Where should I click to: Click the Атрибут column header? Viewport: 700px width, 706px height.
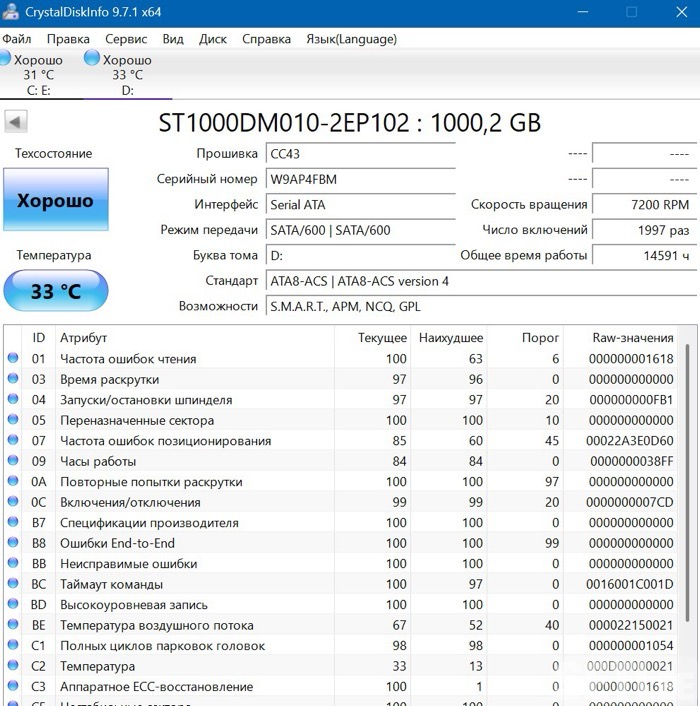point(195,337)
